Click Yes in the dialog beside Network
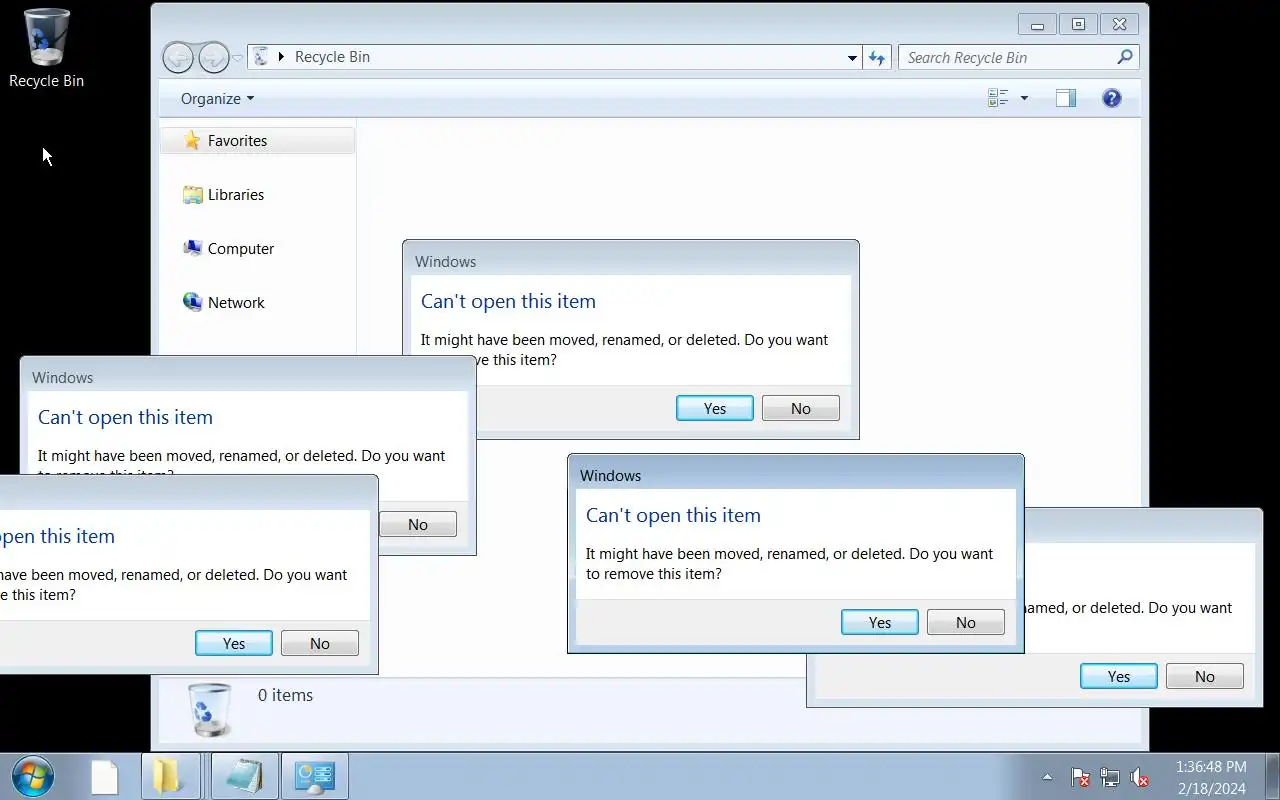The image size is (1280, 800). (x=715, y=408)
